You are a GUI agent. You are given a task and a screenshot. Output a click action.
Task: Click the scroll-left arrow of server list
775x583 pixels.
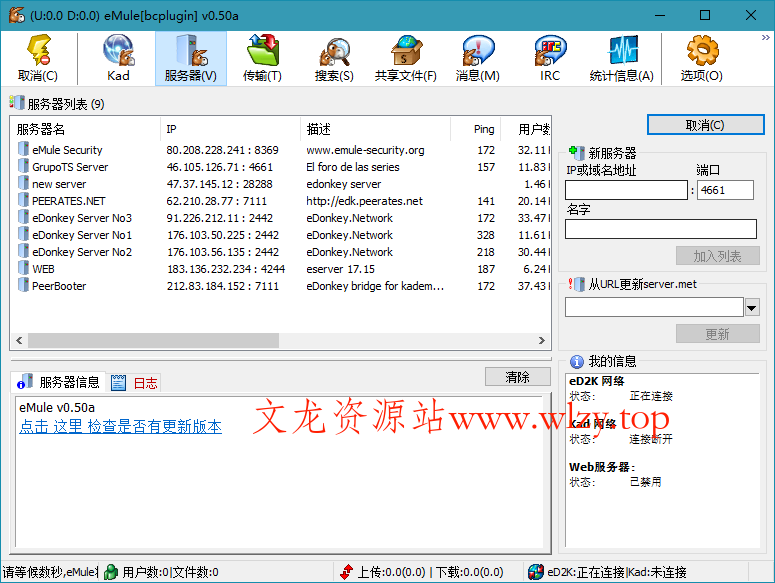click(19, 340)
